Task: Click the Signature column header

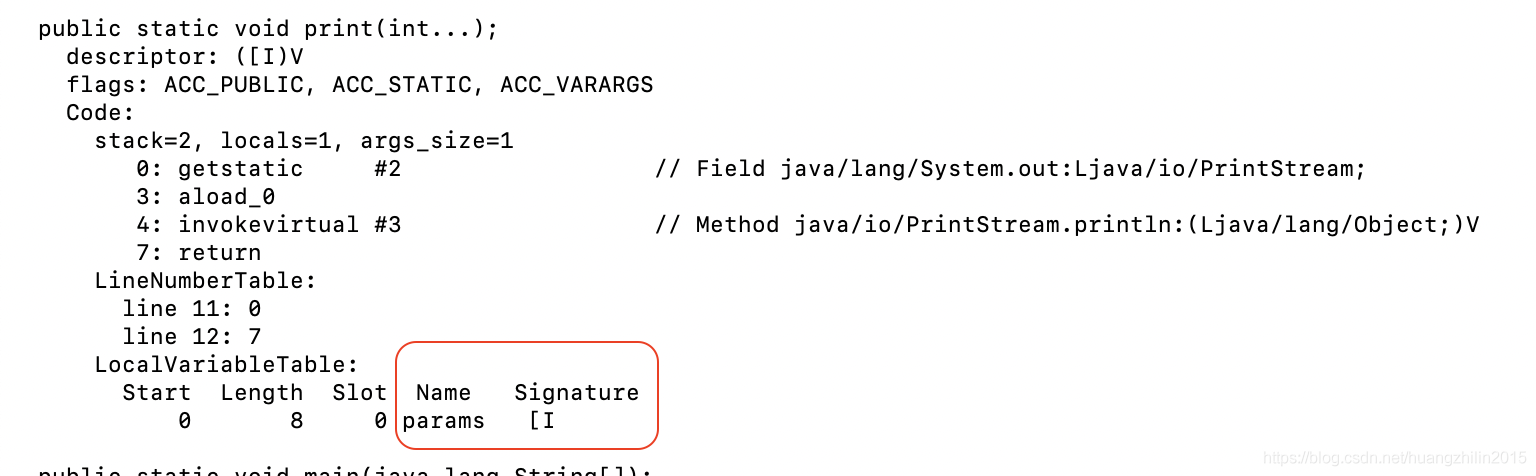Action: pos(576,393)
